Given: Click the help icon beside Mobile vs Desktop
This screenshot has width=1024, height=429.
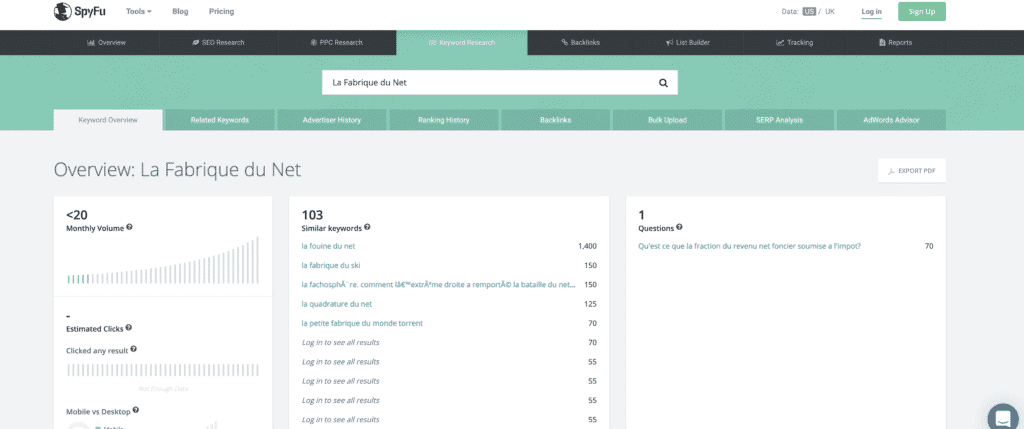Looking at the screenshot, I should (136, 409).
